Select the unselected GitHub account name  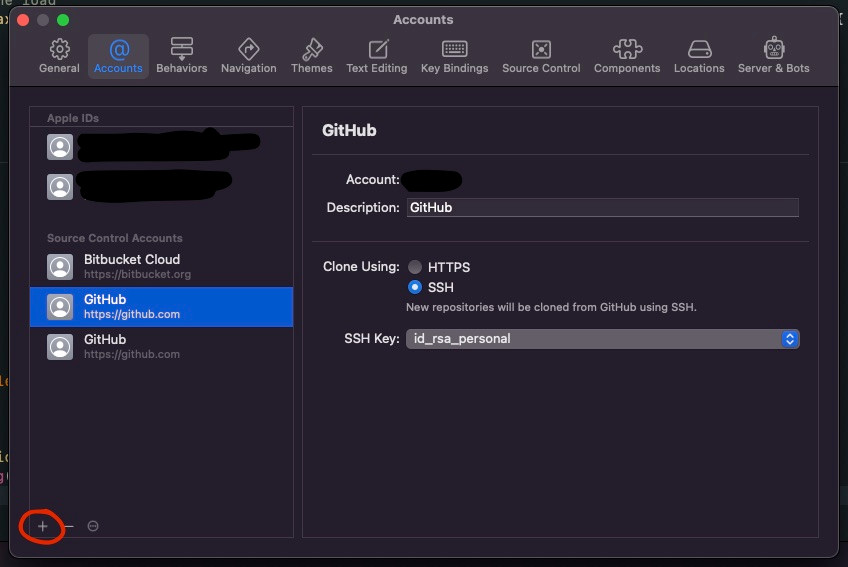coord(105,339)
